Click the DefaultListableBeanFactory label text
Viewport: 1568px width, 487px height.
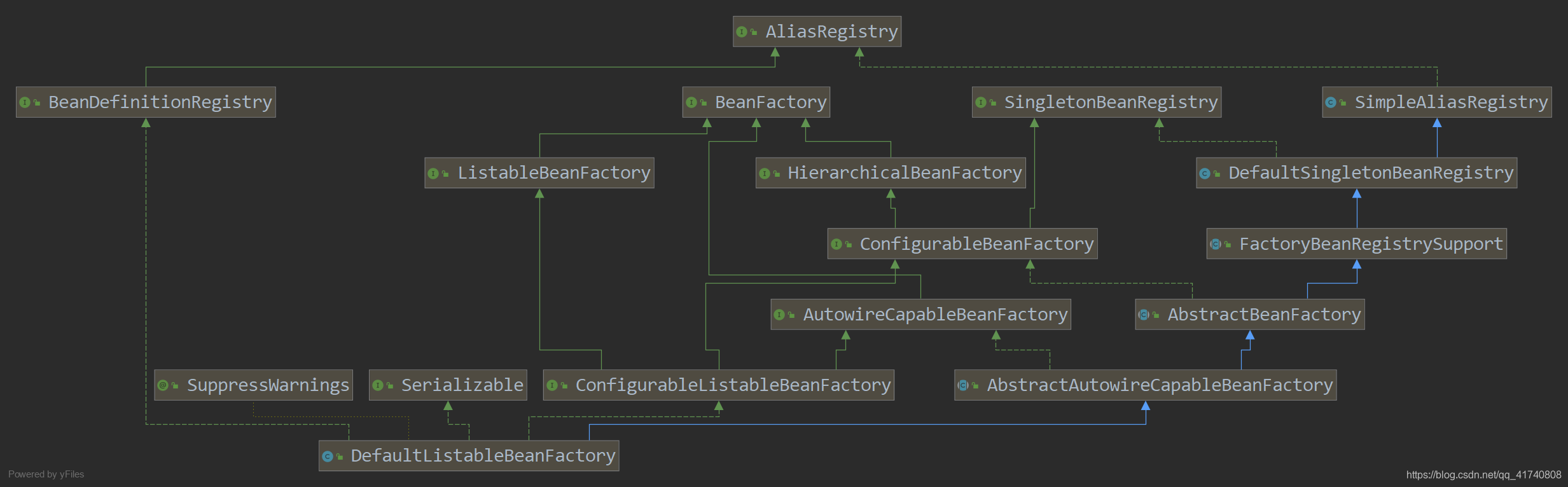483,456
